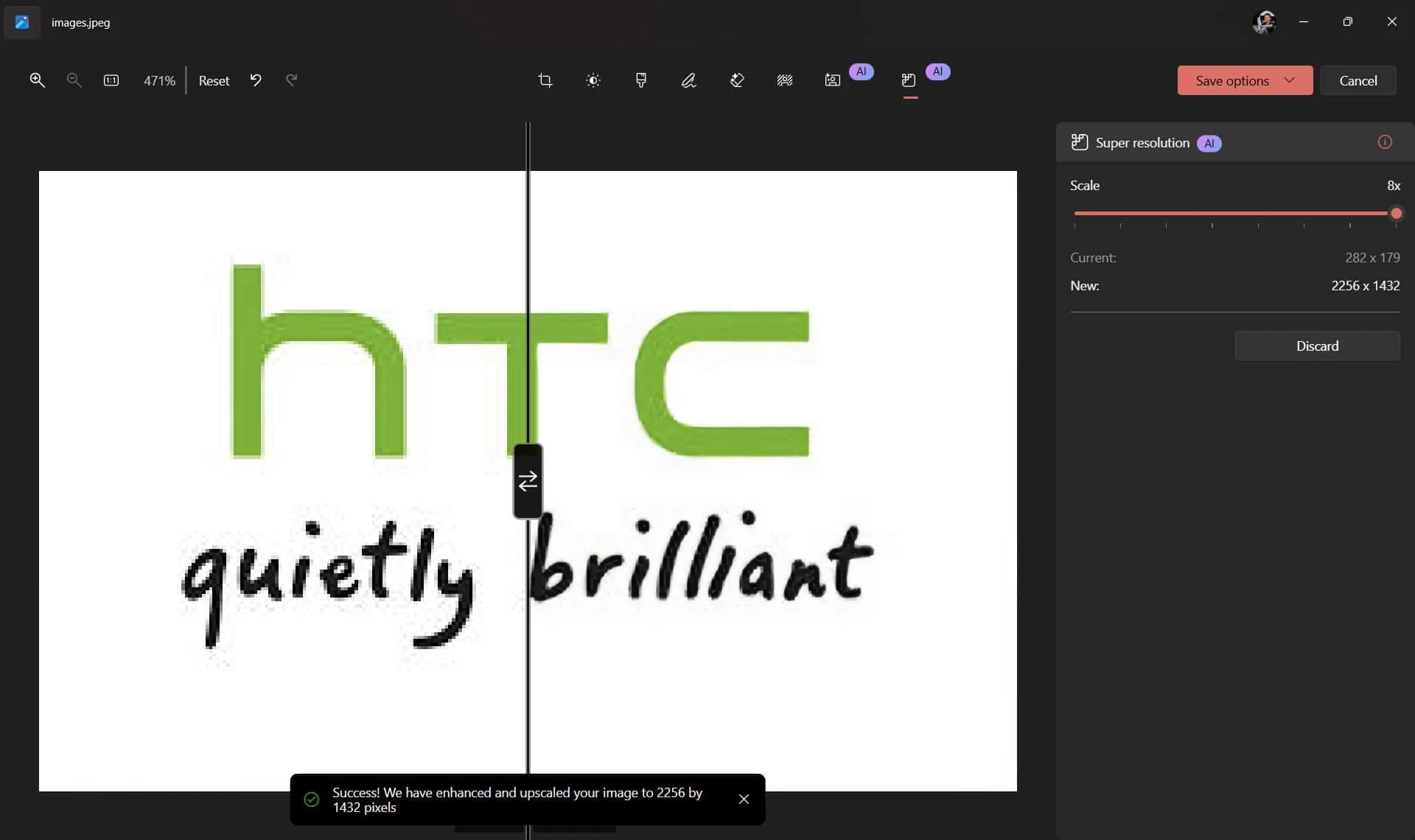Set view to actual size 1:1
The image size is (1415, 840).
point(111,80)
